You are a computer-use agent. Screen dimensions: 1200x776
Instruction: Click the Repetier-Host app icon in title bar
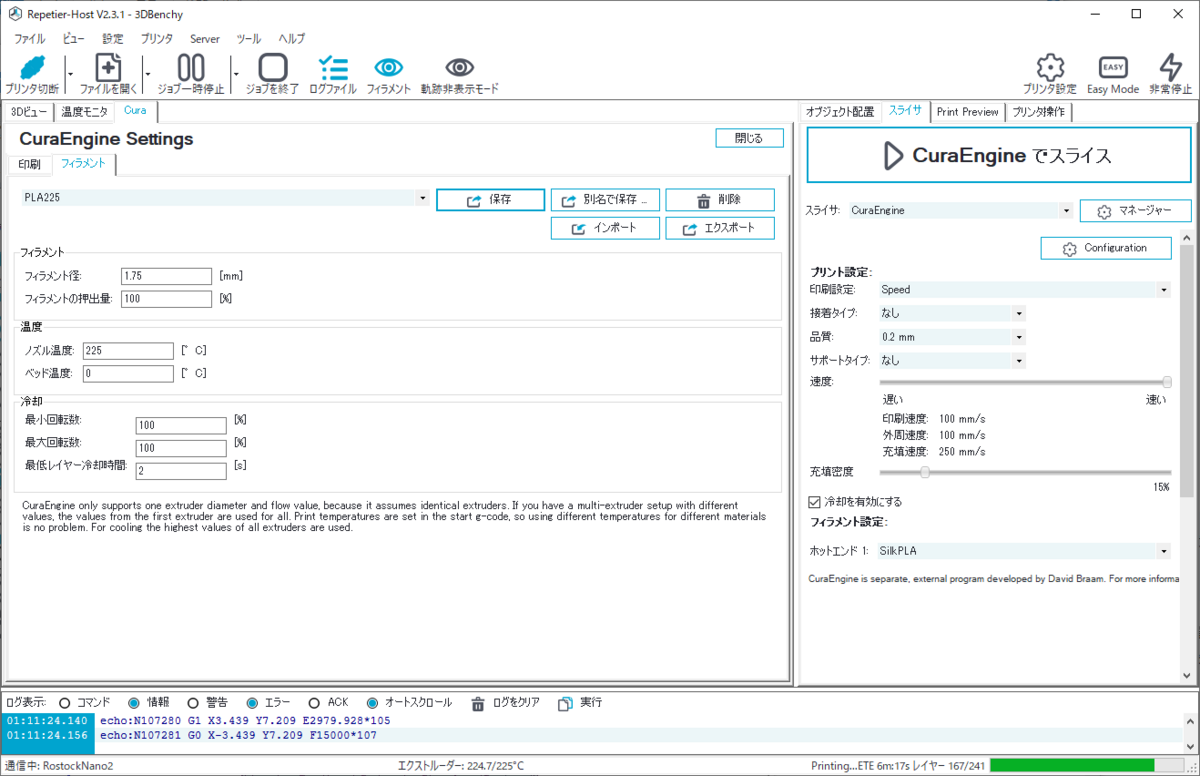(x=15, y=14)
